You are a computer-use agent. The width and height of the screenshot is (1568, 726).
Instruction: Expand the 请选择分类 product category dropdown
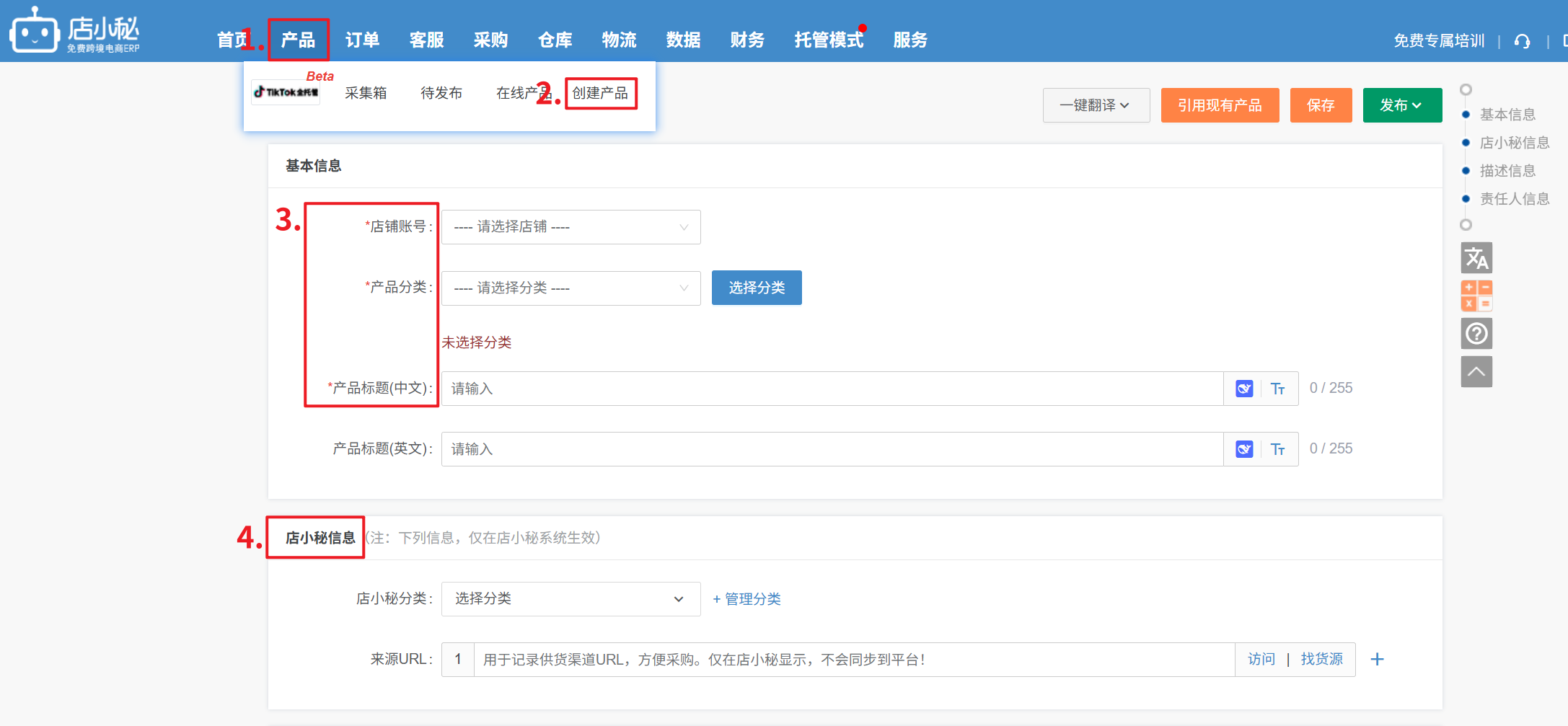point(571,288)
